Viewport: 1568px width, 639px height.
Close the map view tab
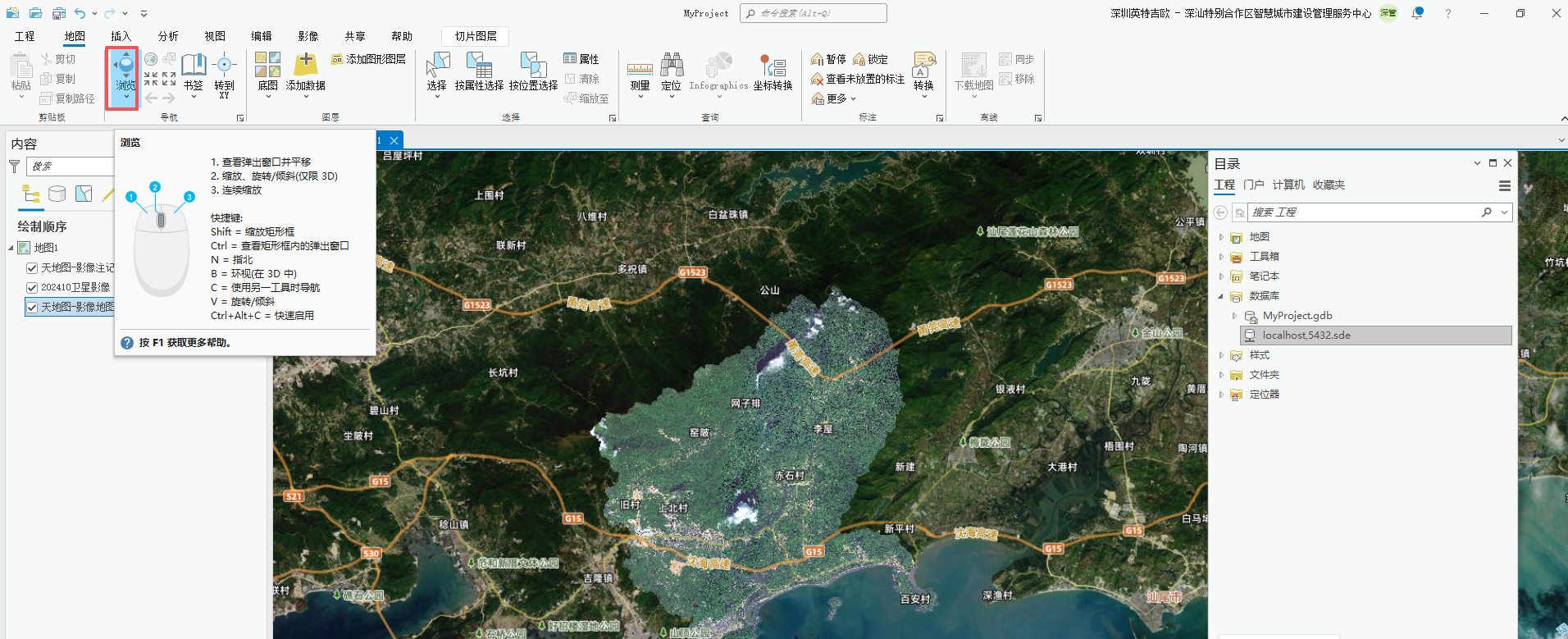pos(394,141)
